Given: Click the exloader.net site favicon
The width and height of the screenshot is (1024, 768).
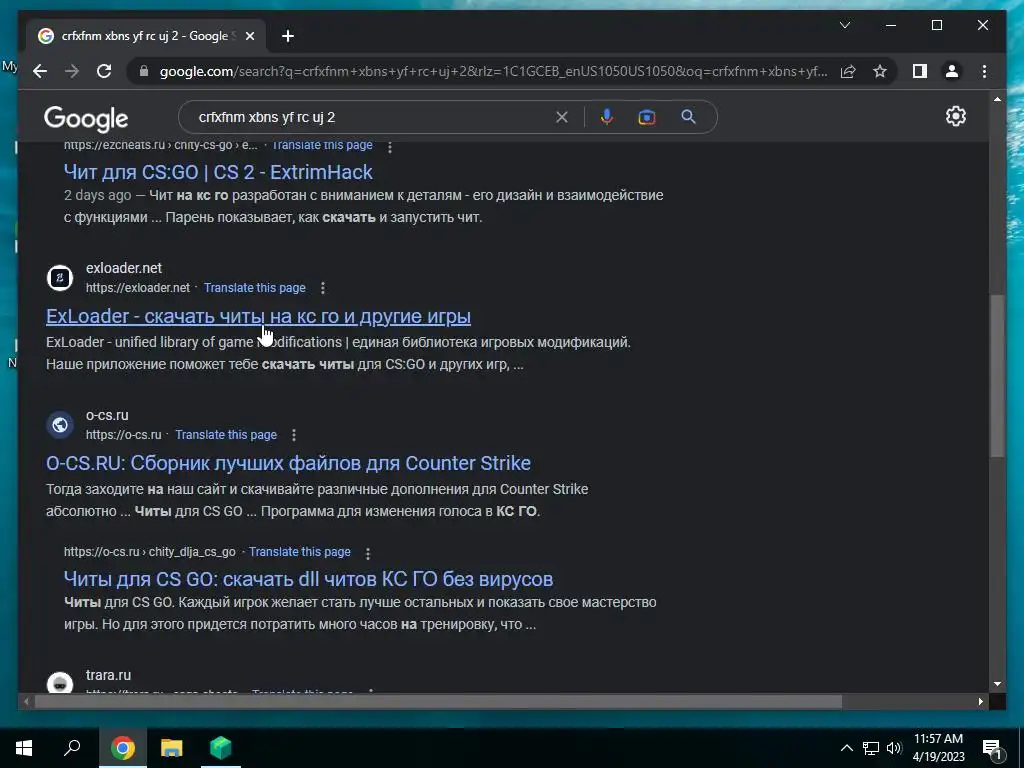Looking at the screenshot, I should (x=59, y=278).
